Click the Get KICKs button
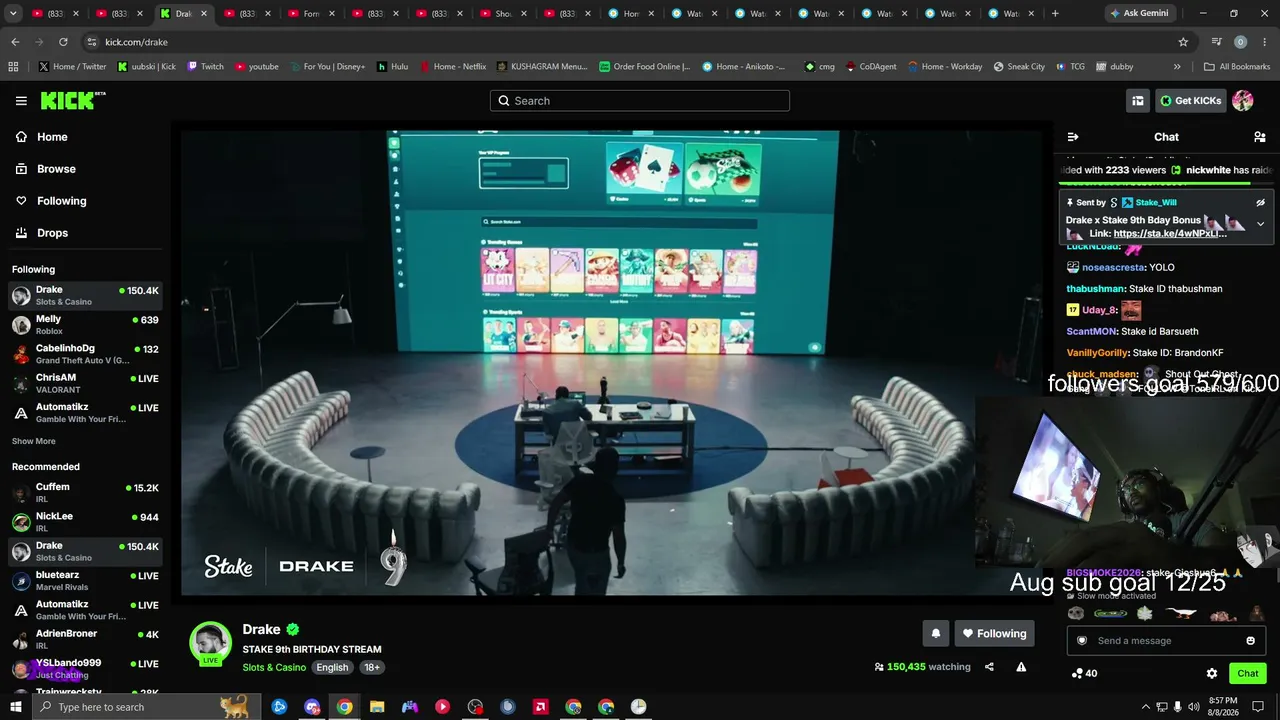Viewport: 1280px width, 720px height. (x=1191, y=101)
